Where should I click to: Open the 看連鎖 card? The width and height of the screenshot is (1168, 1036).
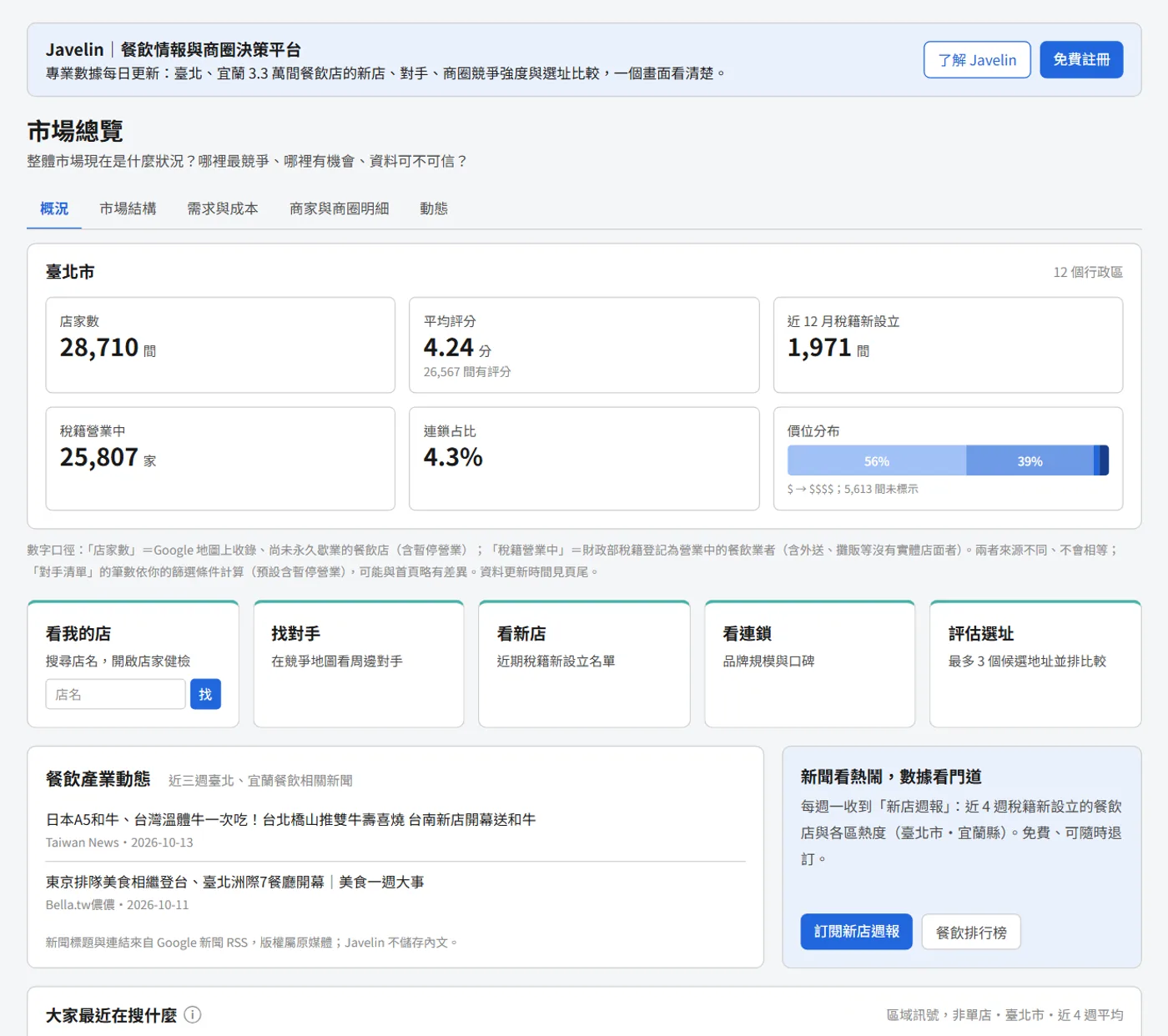809,664
